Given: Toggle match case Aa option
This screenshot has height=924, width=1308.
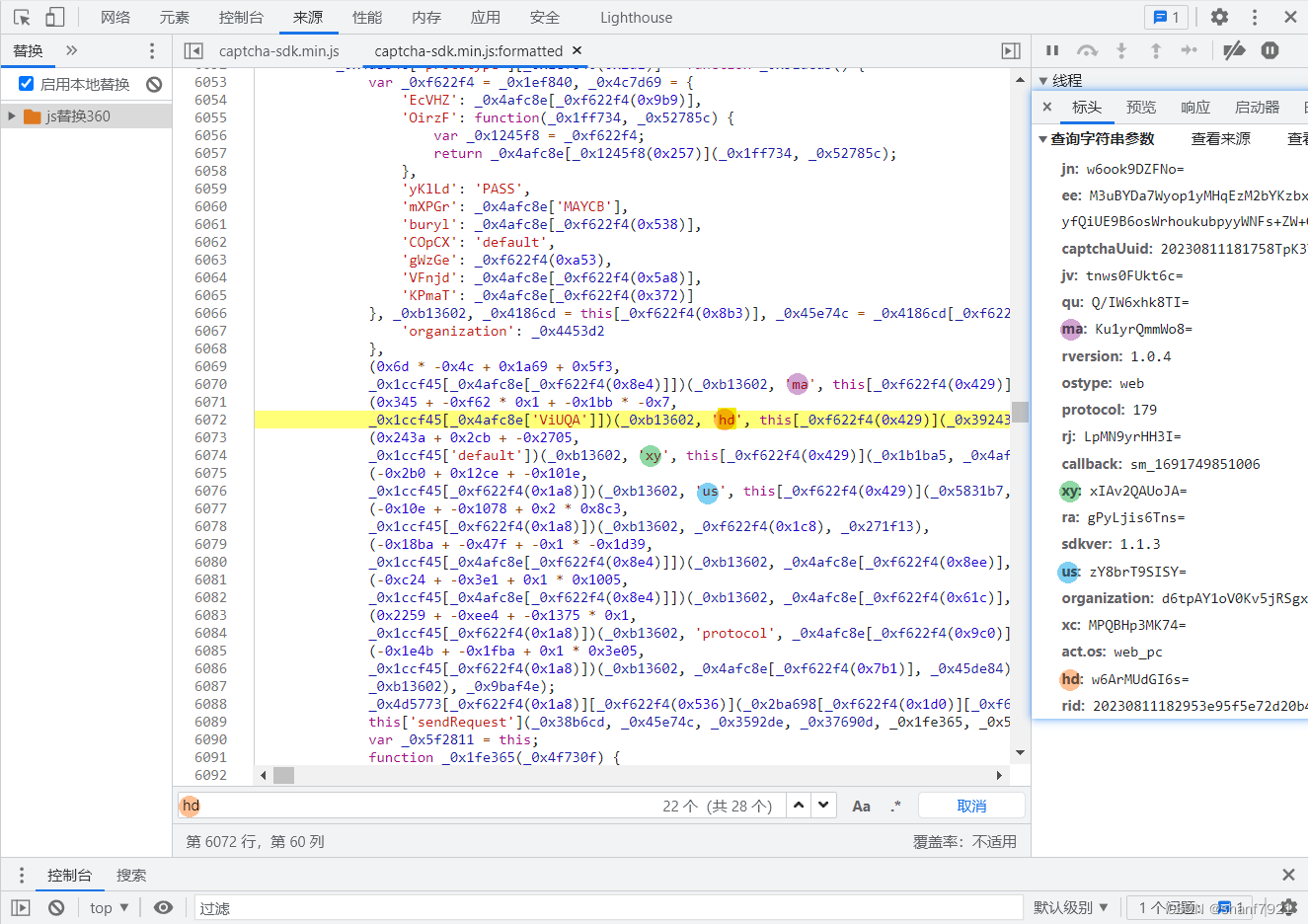Looking at the screenshot, I should 861,807.
